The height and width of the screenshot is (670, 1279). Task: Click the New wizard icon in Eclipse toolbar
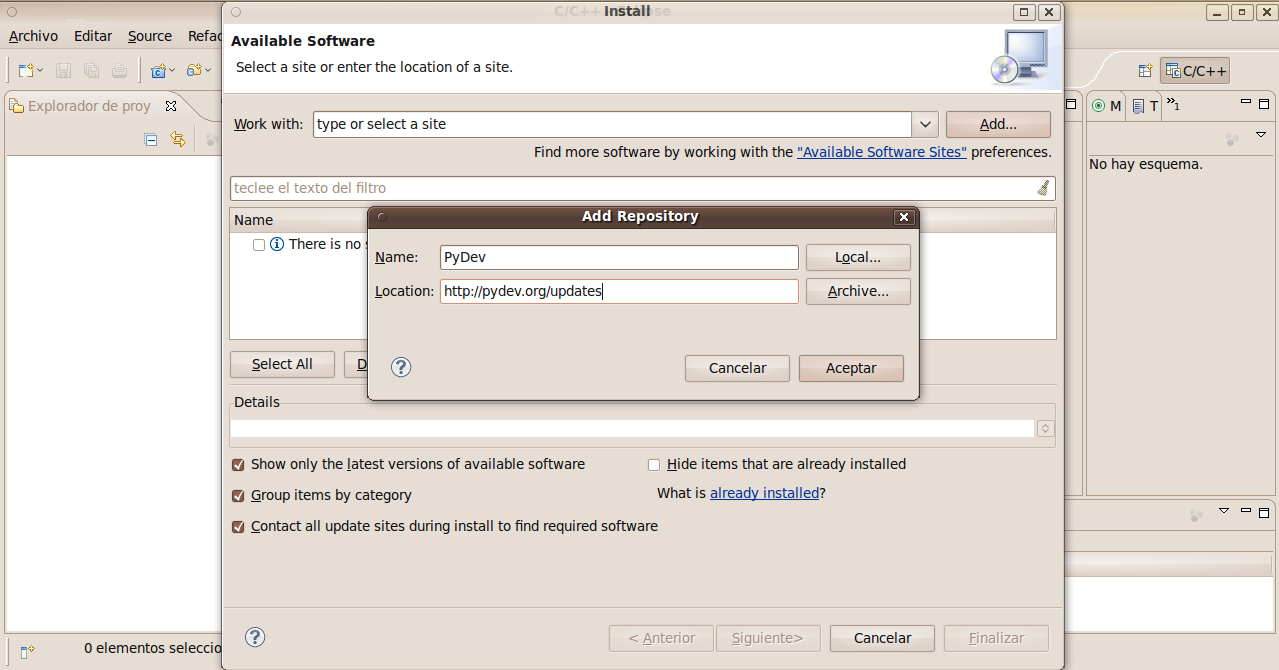pyautogui.click(x=26, y=70)
